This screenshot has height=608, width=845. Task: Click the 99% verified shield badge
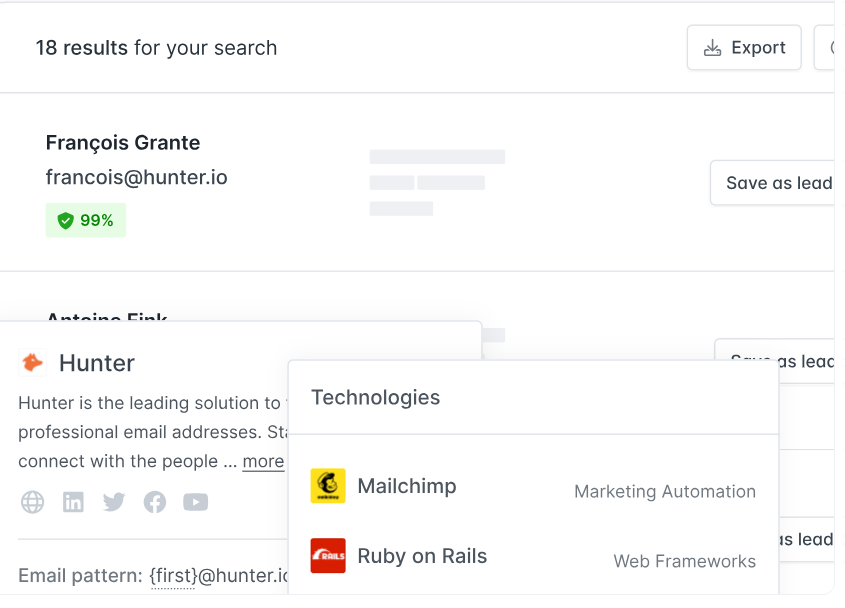coord(86,220)
